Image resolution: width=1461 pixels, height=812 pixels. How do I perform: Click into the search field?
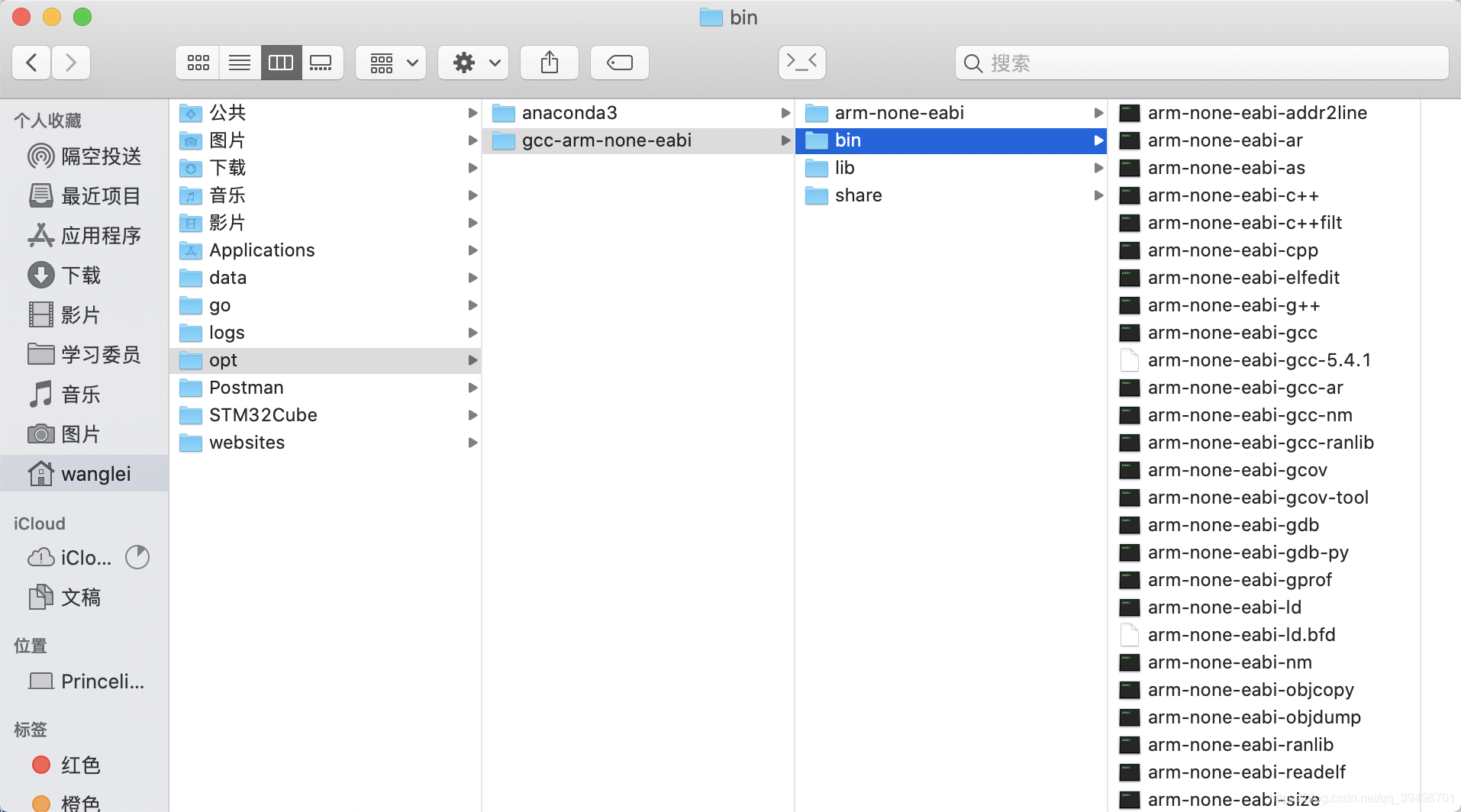point(1201,63)
